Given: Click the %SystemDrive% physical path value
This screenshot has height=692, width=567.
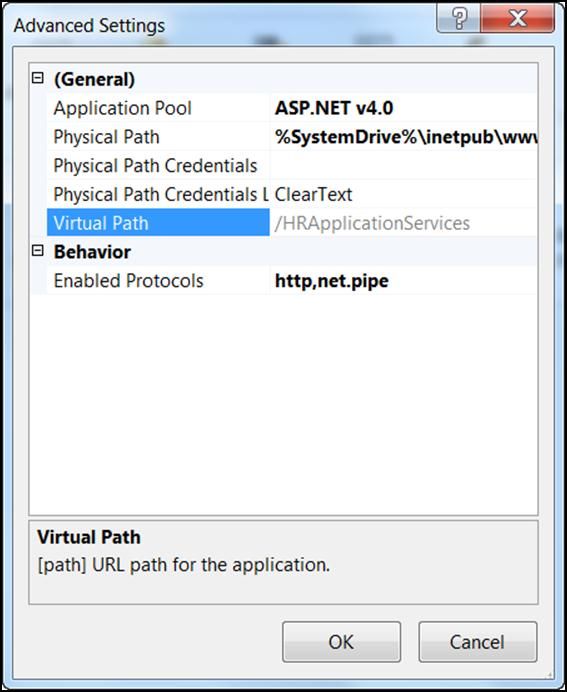Looking at the screenshot, I should 403,137.
